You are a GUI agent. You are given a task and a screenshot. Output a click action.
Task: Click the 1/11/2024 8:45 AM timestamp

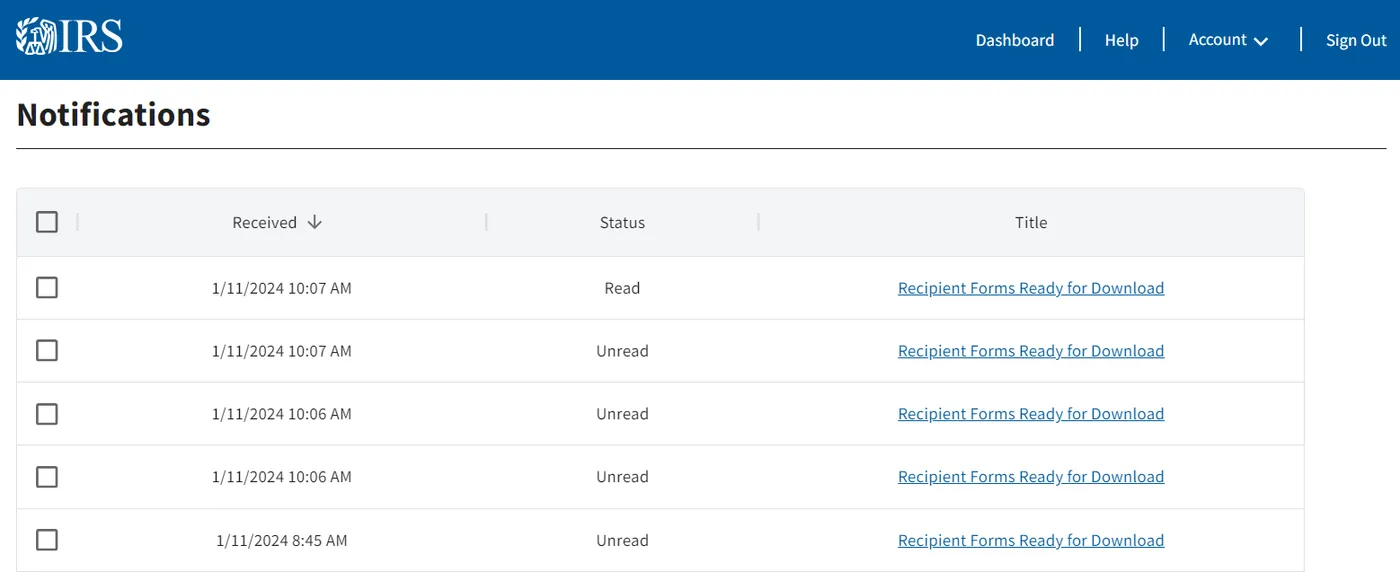click(282, 540)
